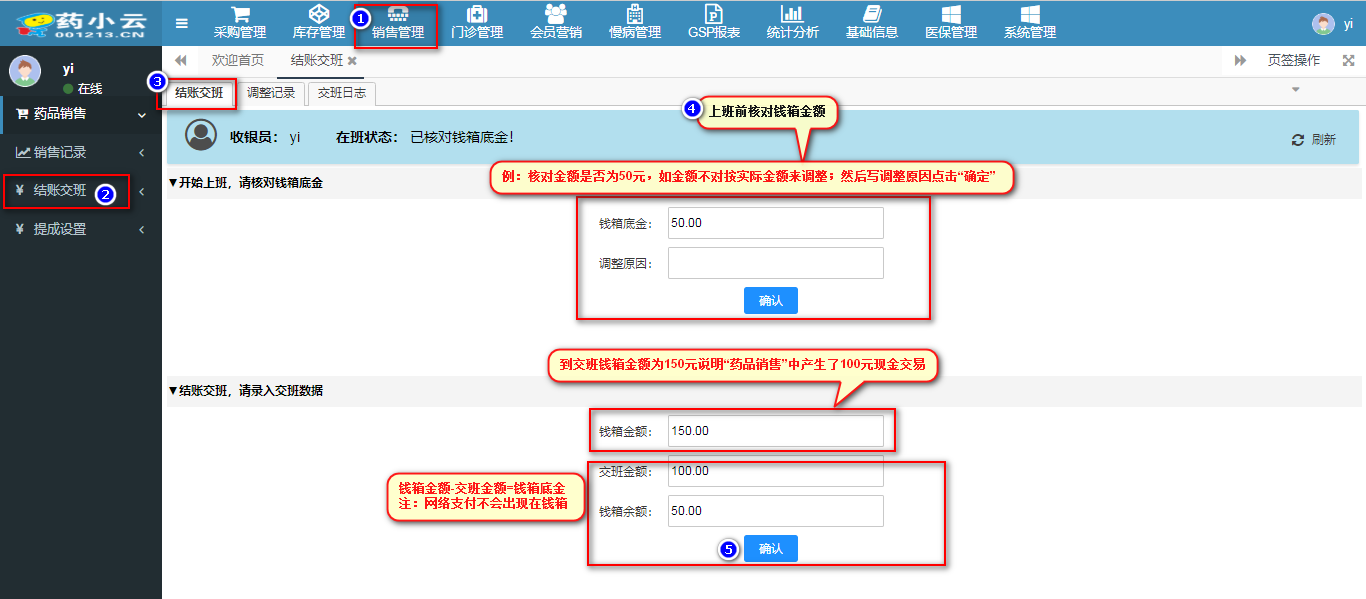The height and width of the screenshot is (599, 1366).
Task: Expand 销售记录 sidebar chevron
Action: (x=142, y=153)
